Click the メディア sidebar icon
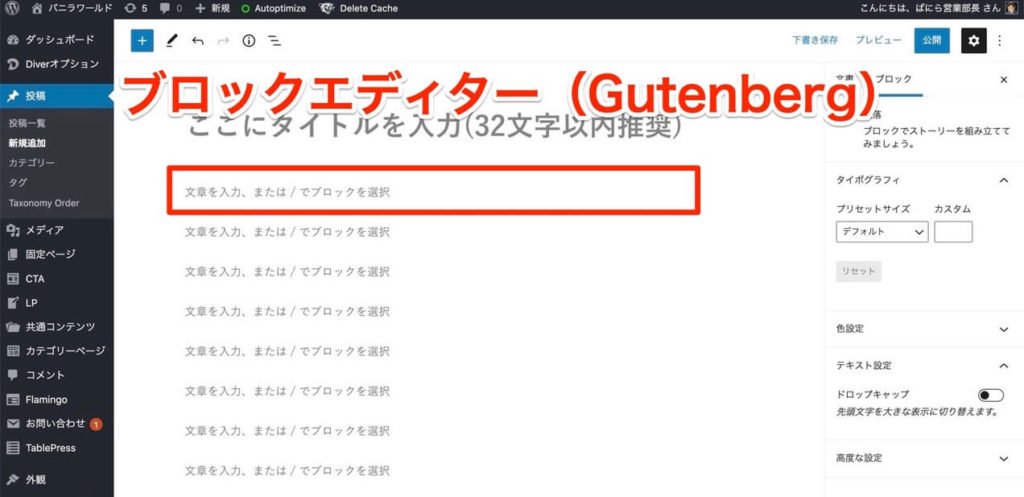1024x497 pixels. coord(13,230)
